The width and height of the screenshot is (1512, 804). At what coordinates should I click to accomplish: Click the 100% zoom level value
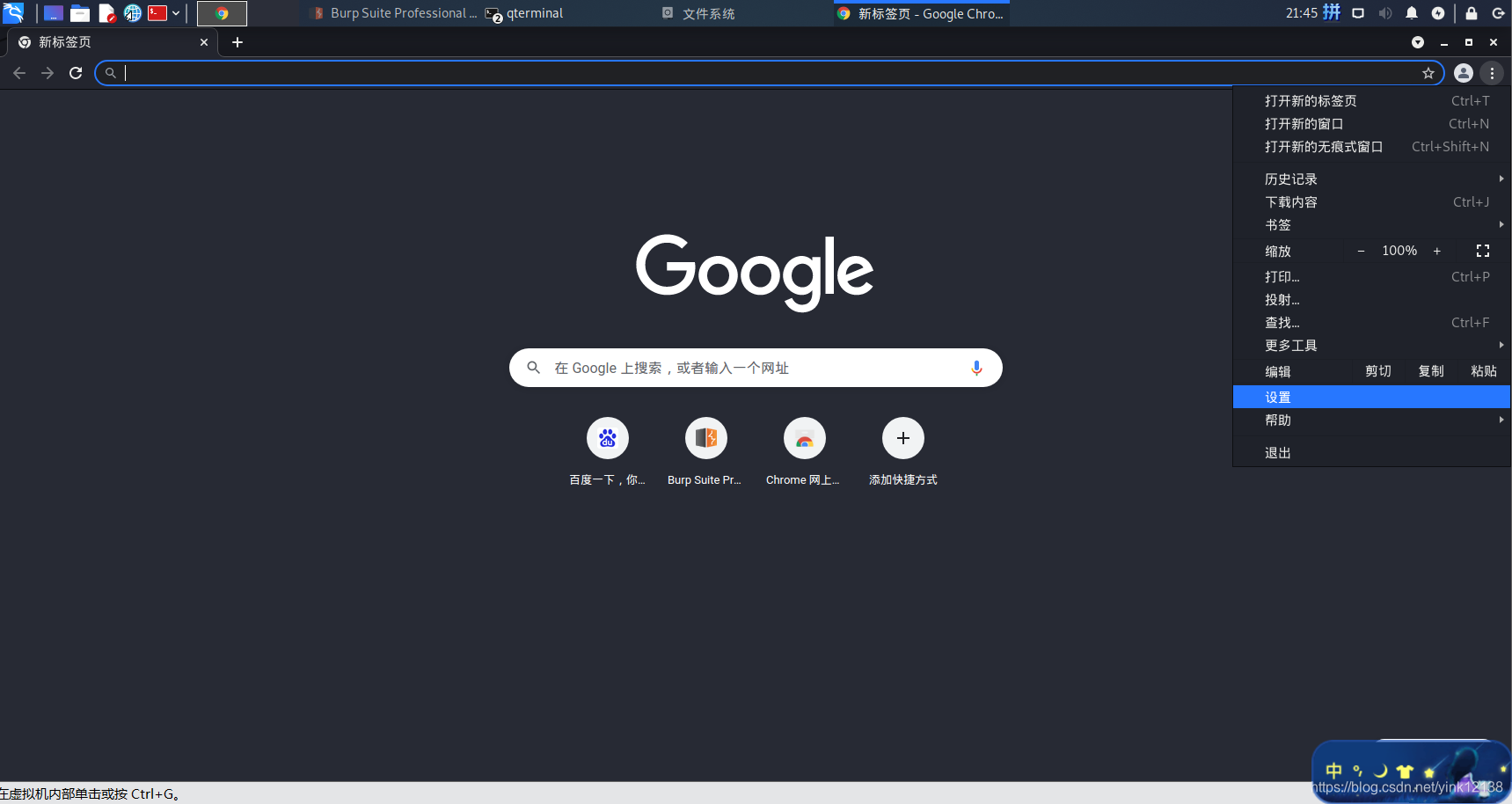(1399, 251)
